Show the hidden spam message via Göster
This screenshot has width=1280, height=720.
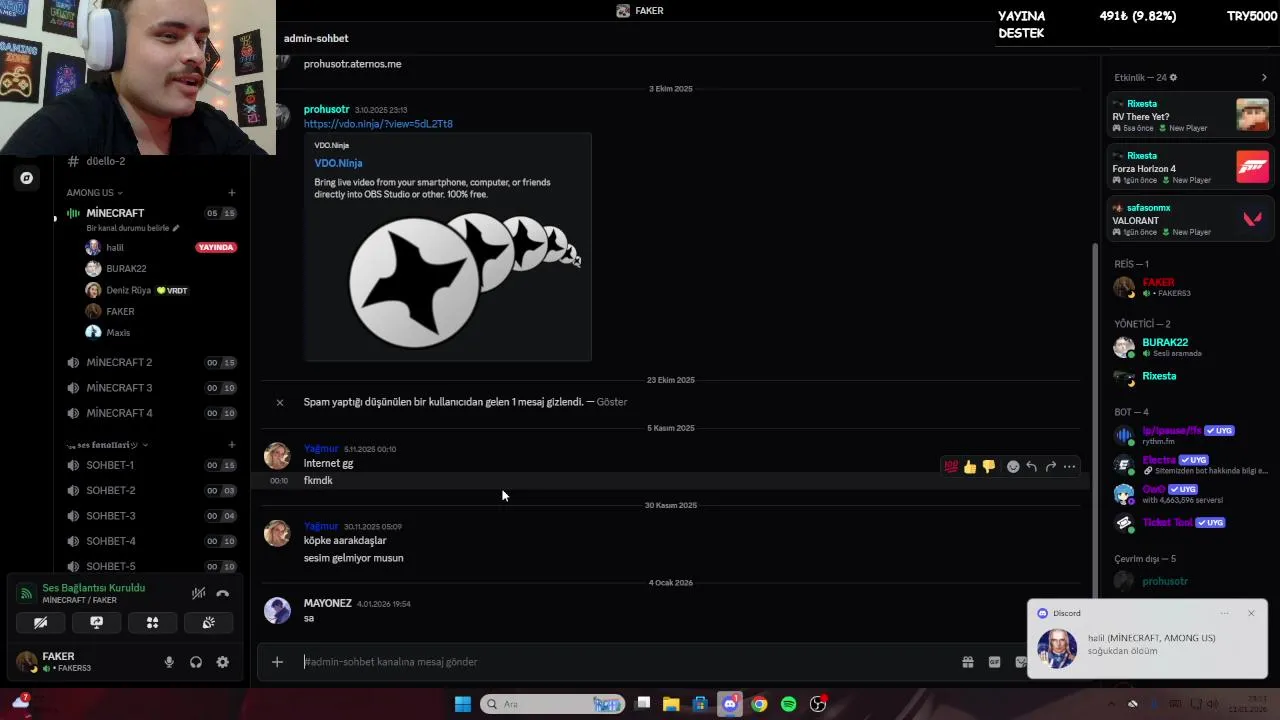612,402
